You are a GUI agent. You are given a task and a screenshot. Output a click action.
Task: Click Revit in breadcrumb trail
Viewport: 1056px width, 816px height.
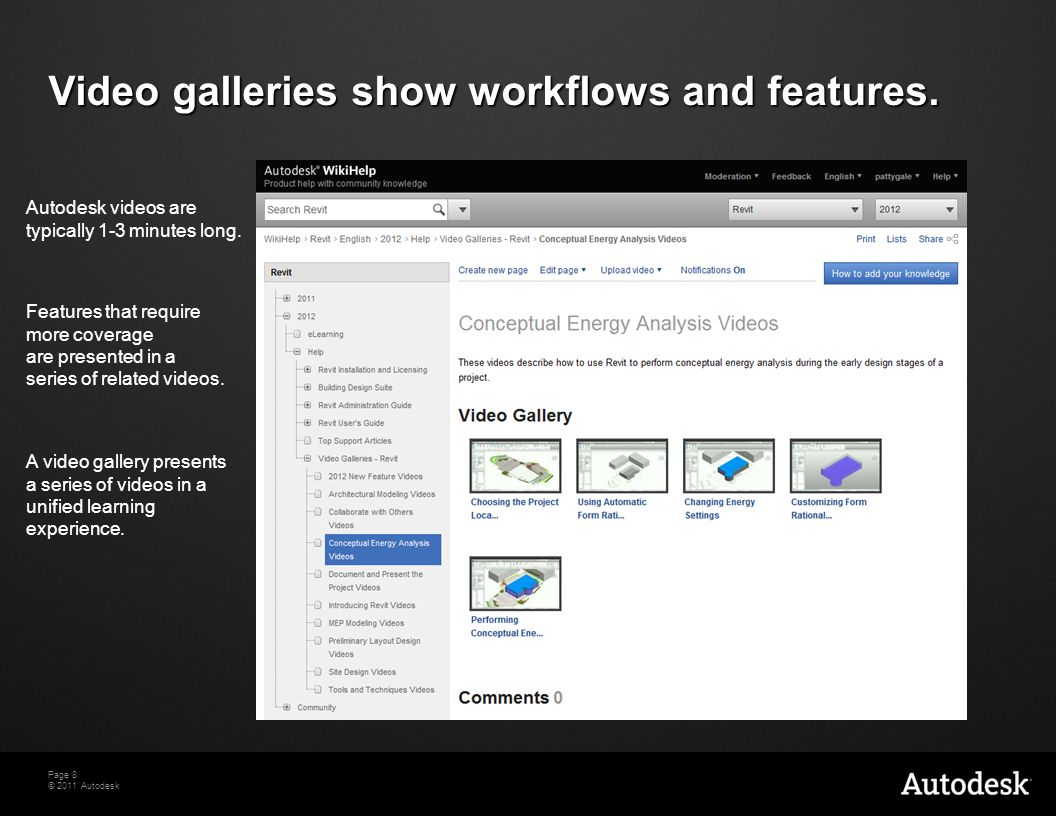coord(320,239)
